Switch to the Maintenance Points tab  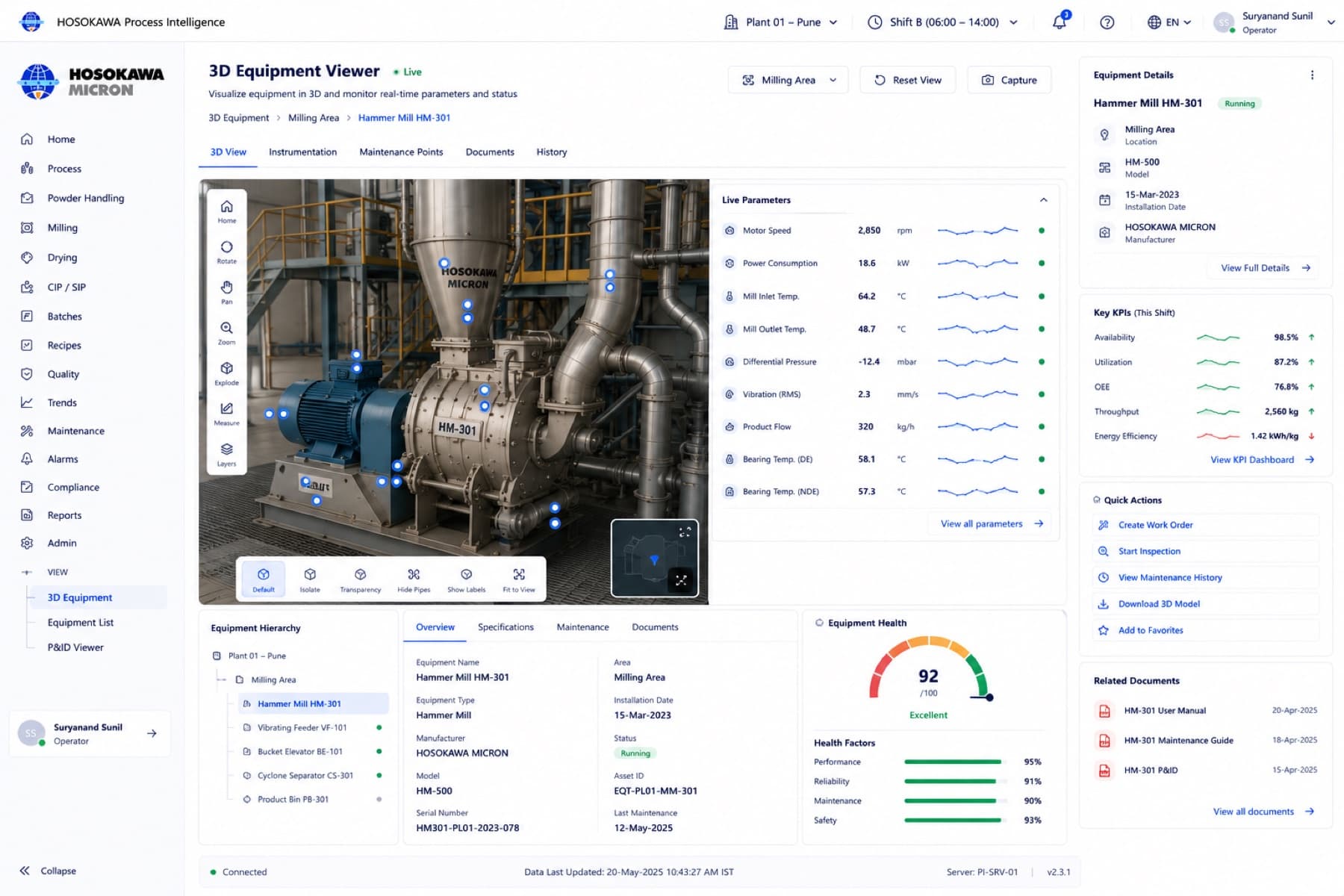pyautogui.click(x=401, y=152)
